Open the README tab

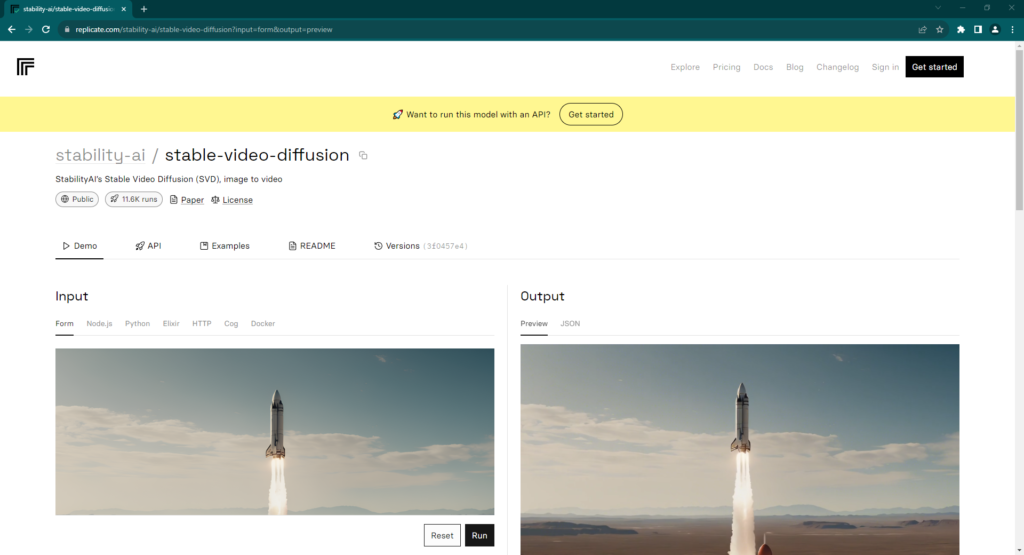pyautogui.click(x=312, y=246)
